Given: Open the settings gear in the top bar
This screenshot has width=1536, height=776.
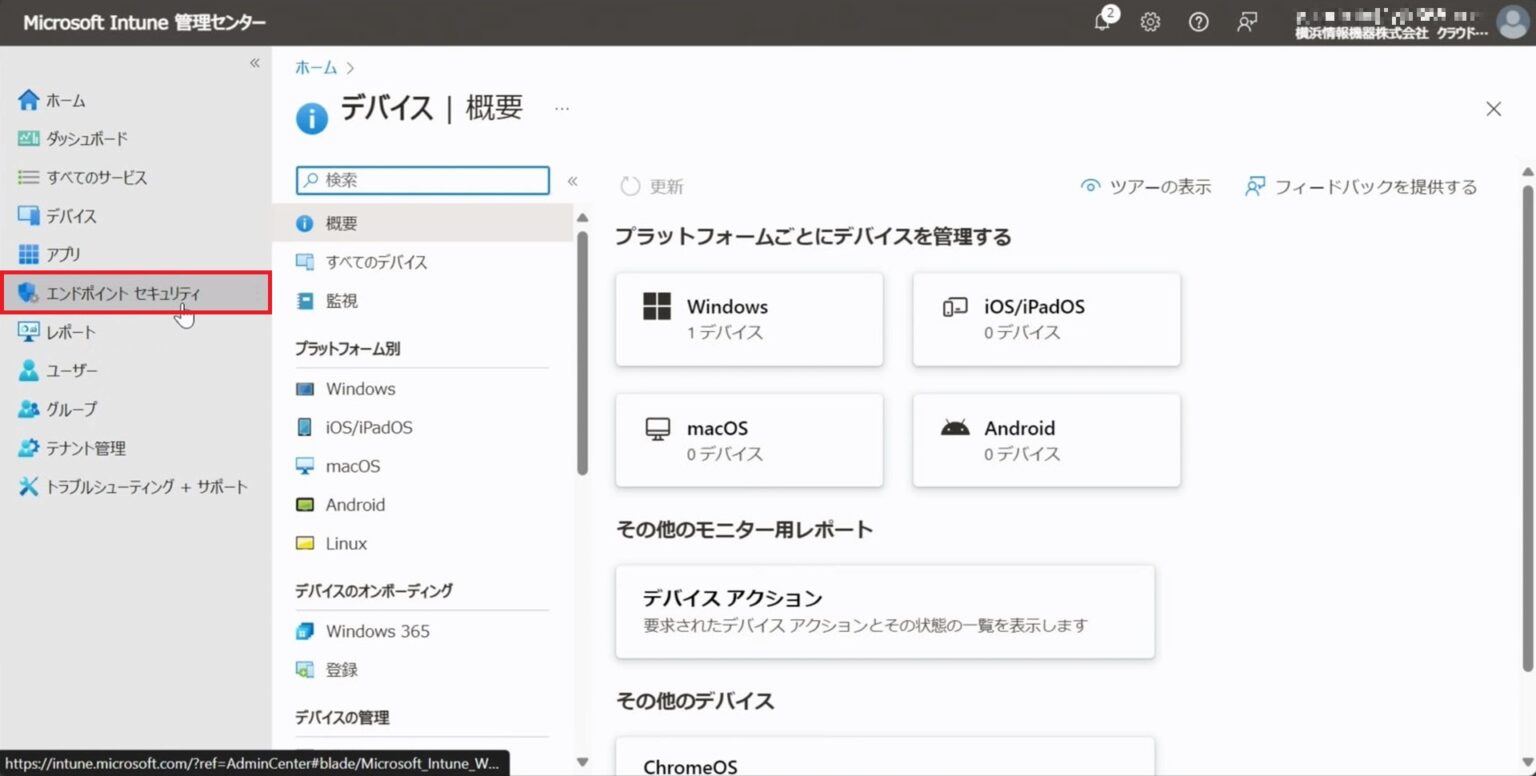Looking at the screenshot, I should coord(1150,22).
